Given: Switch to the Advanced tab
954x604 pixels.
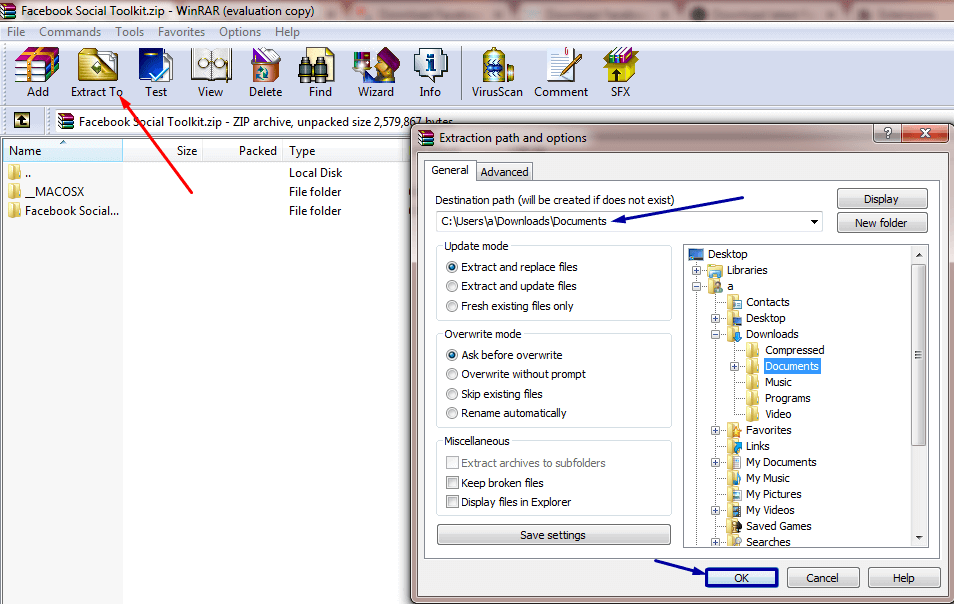Looking at the screenshot, I should point(504,172).
